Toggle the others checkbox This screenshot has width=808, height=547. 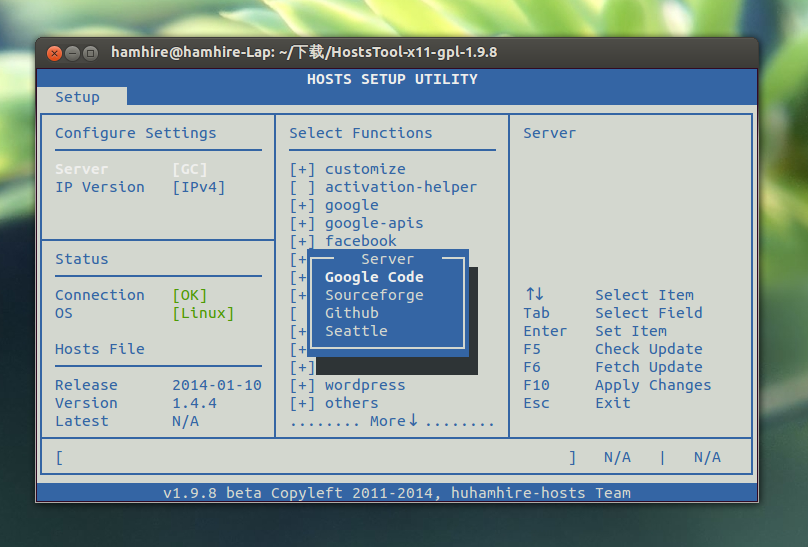click(x=302, y=403)
